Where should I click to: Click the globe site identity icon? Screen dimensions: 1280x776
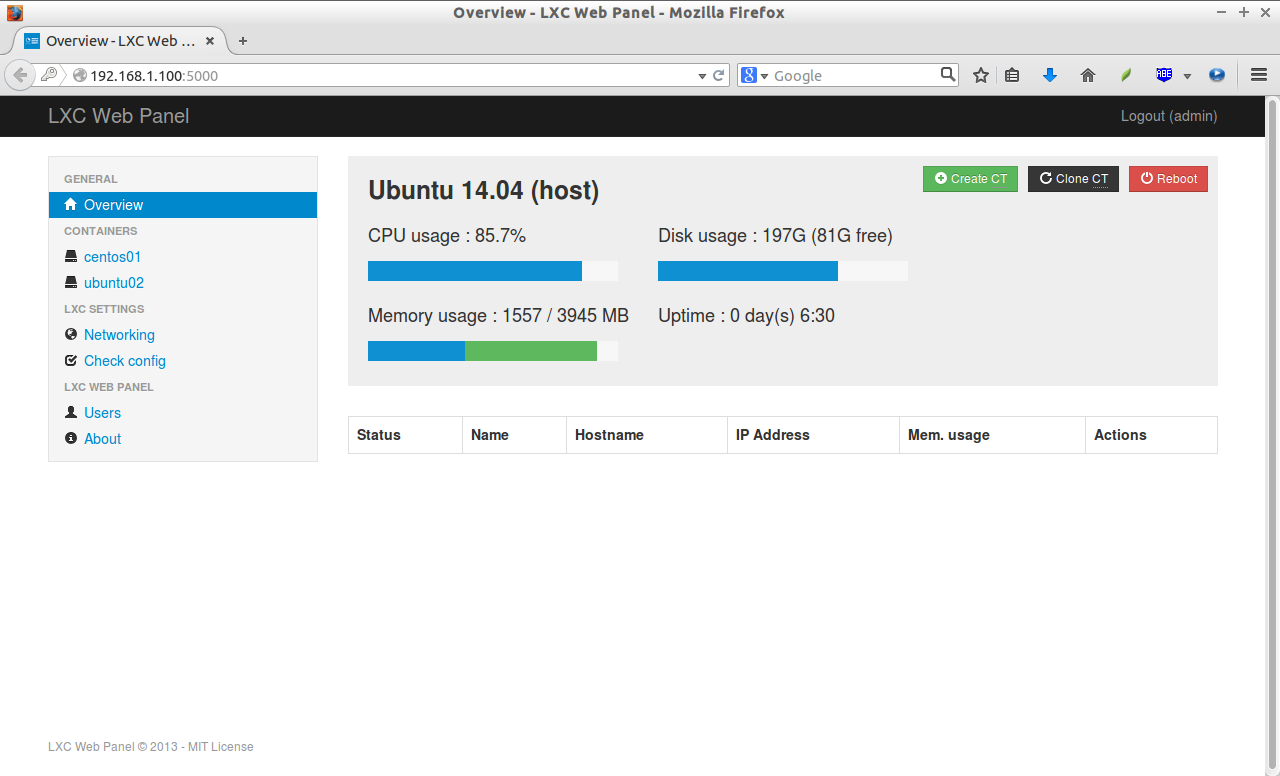pos(80,75)
